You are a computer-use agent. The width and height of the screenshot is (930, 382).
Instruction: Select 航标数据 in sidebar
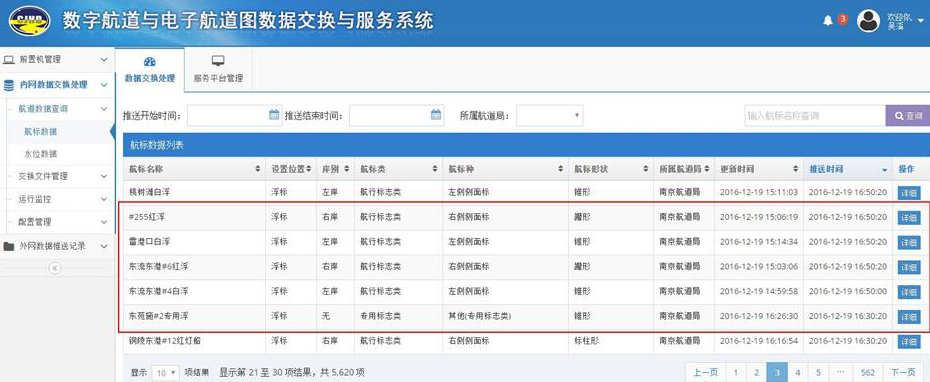(40, 132)
